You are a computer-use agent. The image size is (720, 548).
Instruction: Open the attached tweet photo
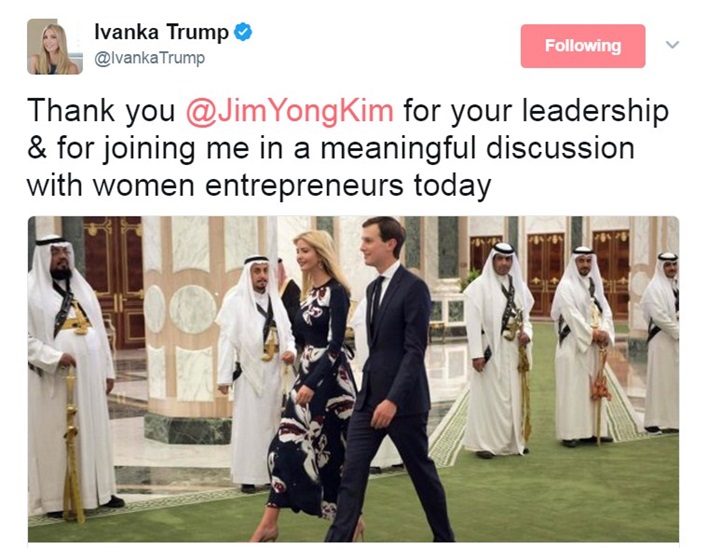coord(353,379)
